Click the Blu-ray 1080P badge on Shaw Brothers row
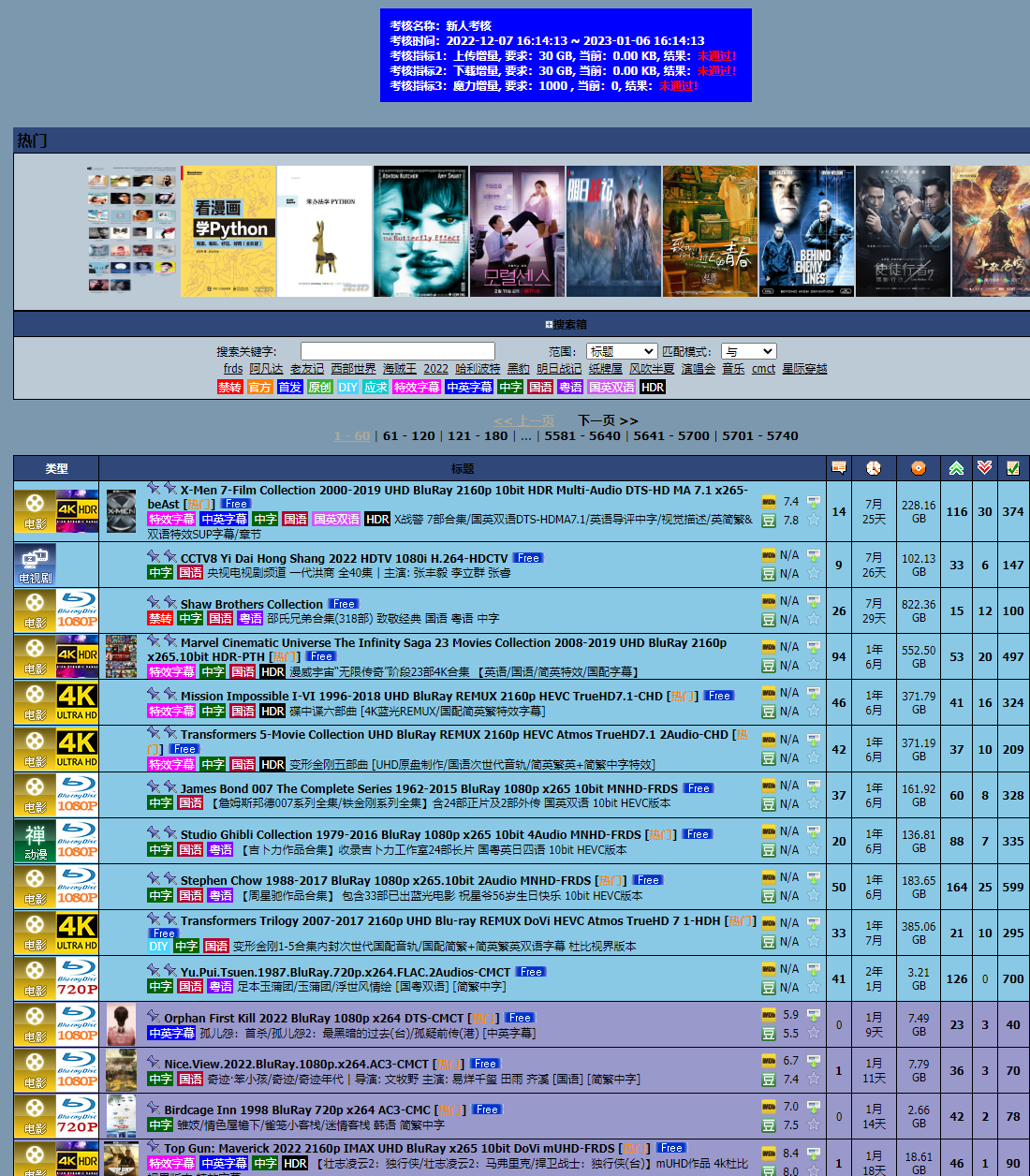This screenshot has width=1030, height=1176. pos(78,610)
